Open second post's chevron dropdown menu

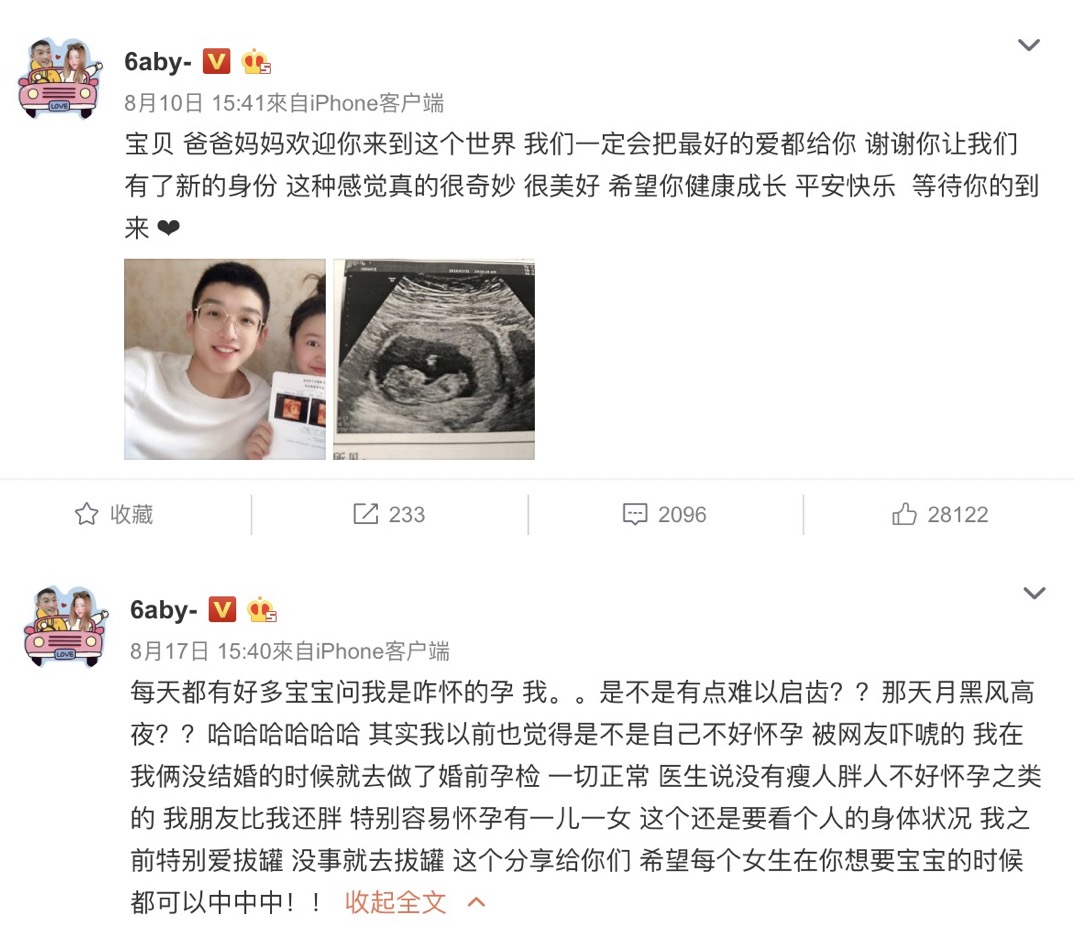[1034, 593]
